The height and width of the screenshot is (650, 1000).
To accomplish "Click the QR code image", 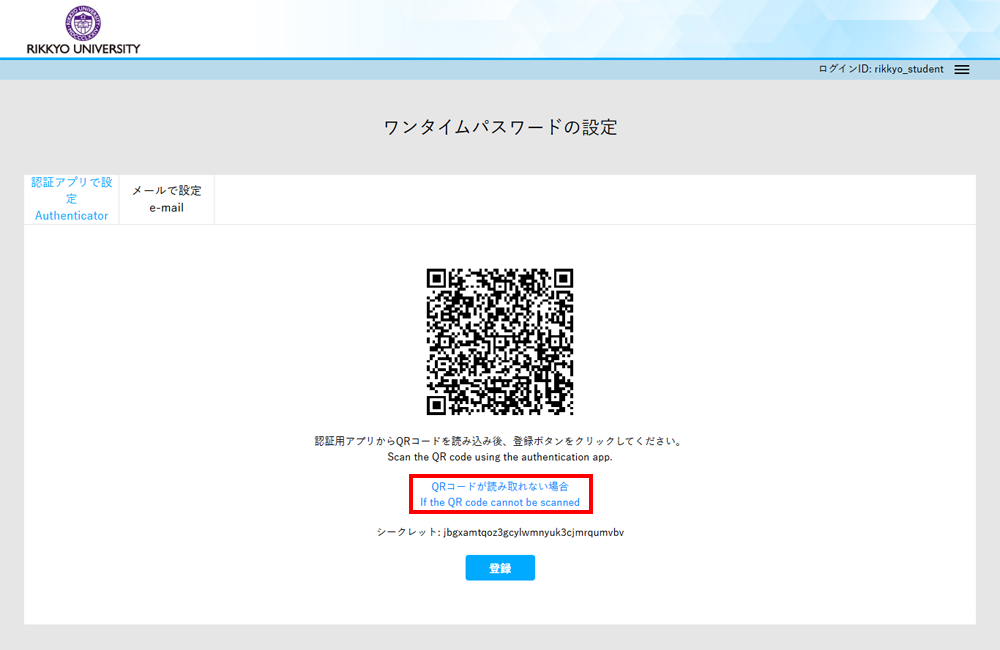I will pos(500,341).
